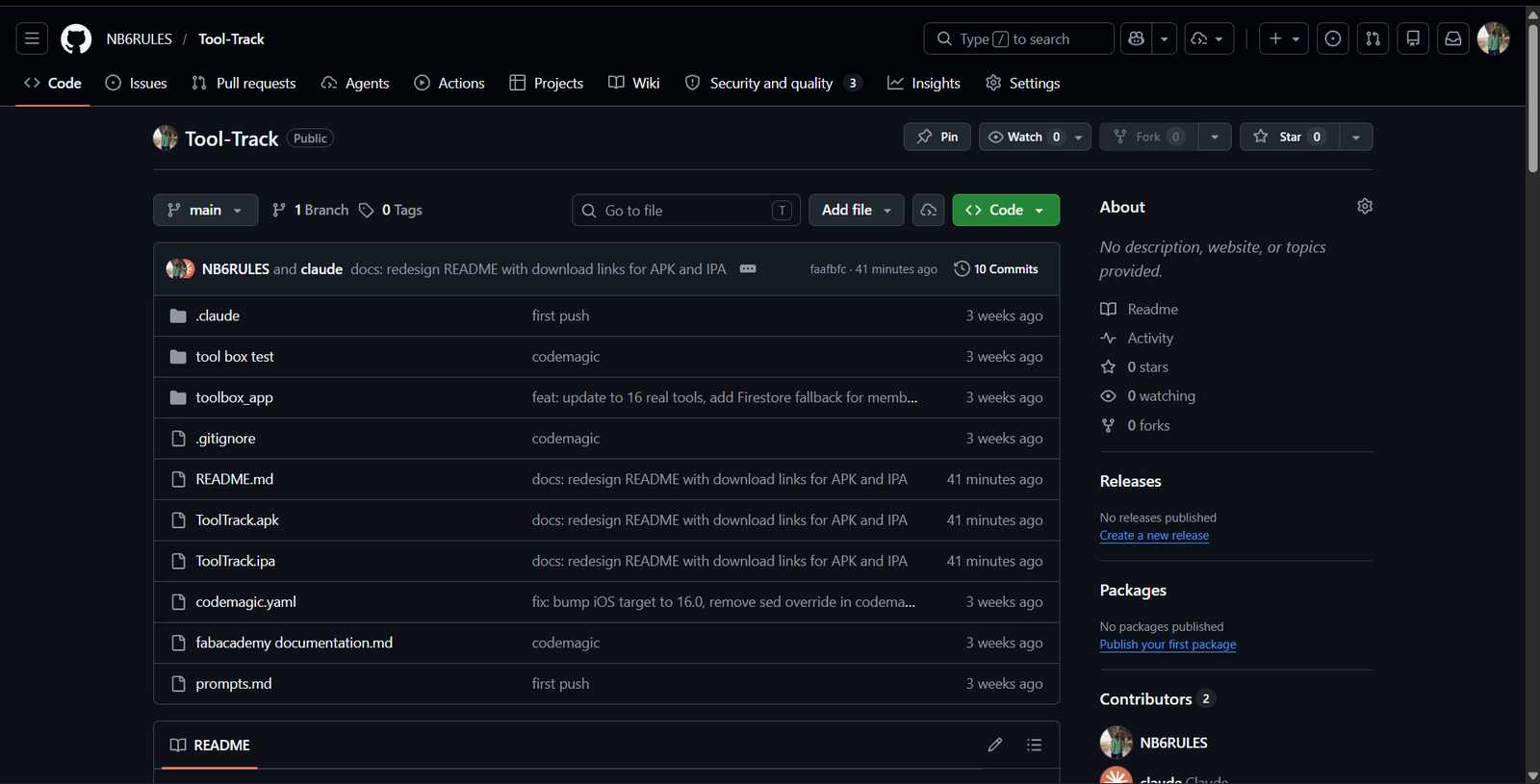The width and height of the screenshot is (1540, 784).
Task: Star the Tool-Track repository
Action: click(x=1289, y=137)
